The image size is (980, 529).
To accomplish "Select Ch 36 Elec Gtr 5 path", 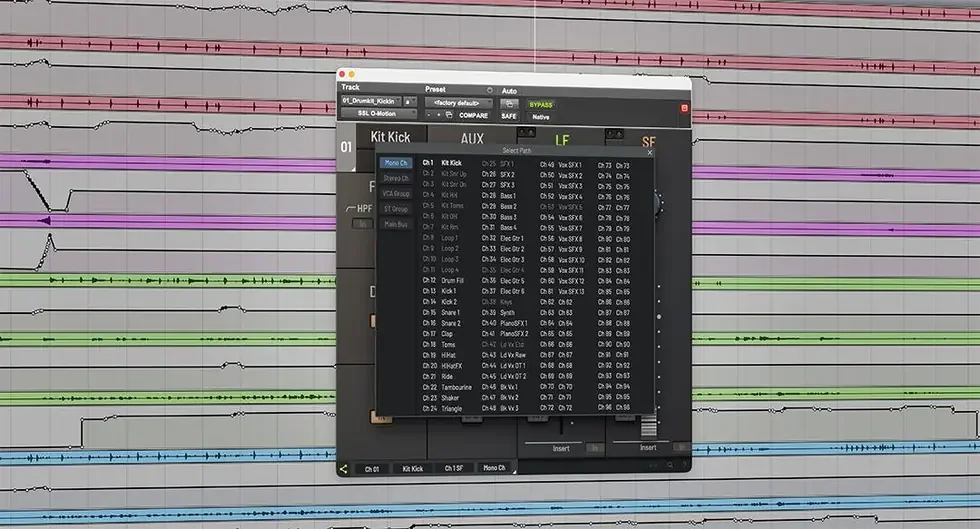I will tap(503, 281).
